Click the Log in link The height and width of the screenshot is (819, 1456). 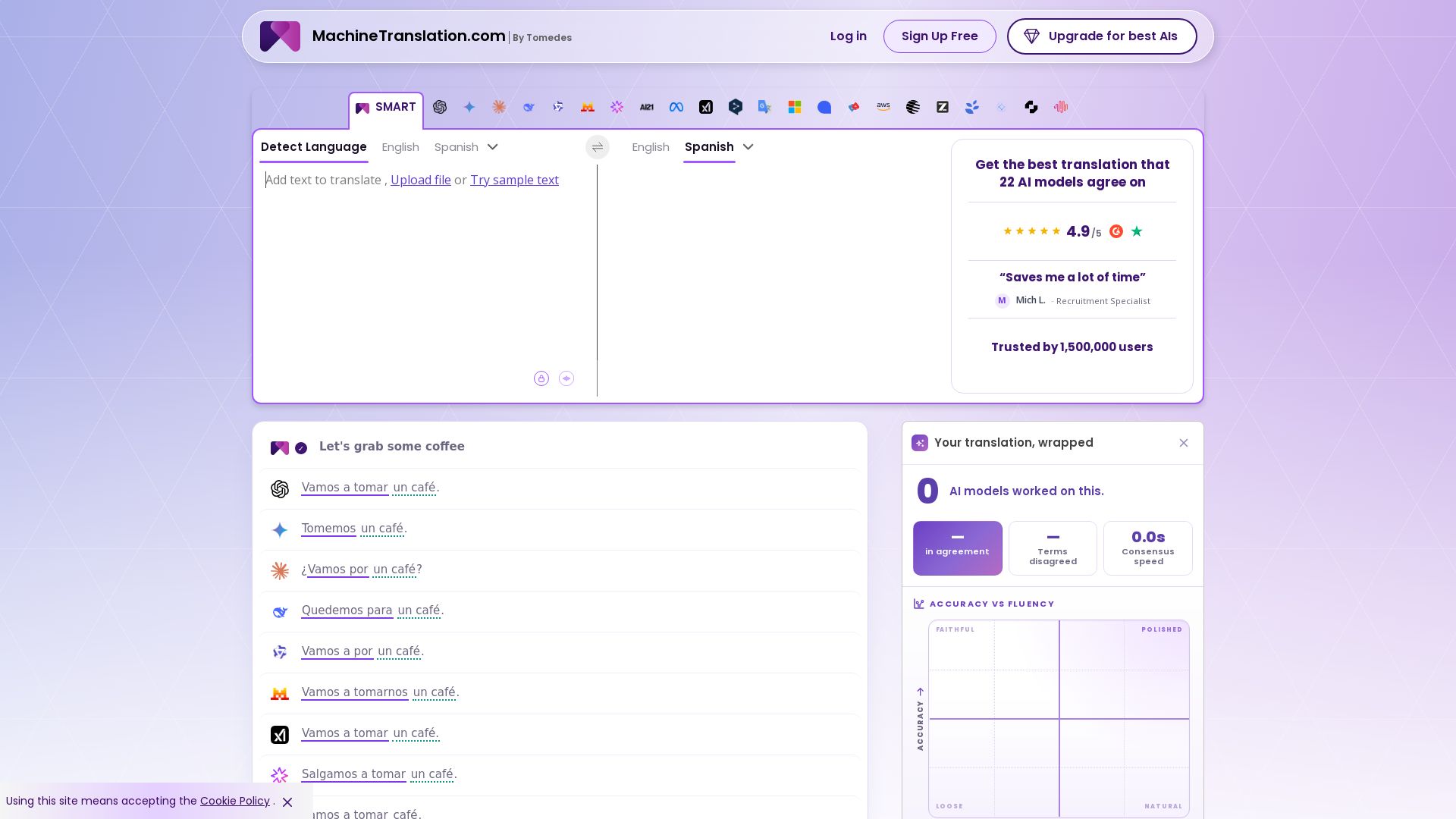(849, 36)
